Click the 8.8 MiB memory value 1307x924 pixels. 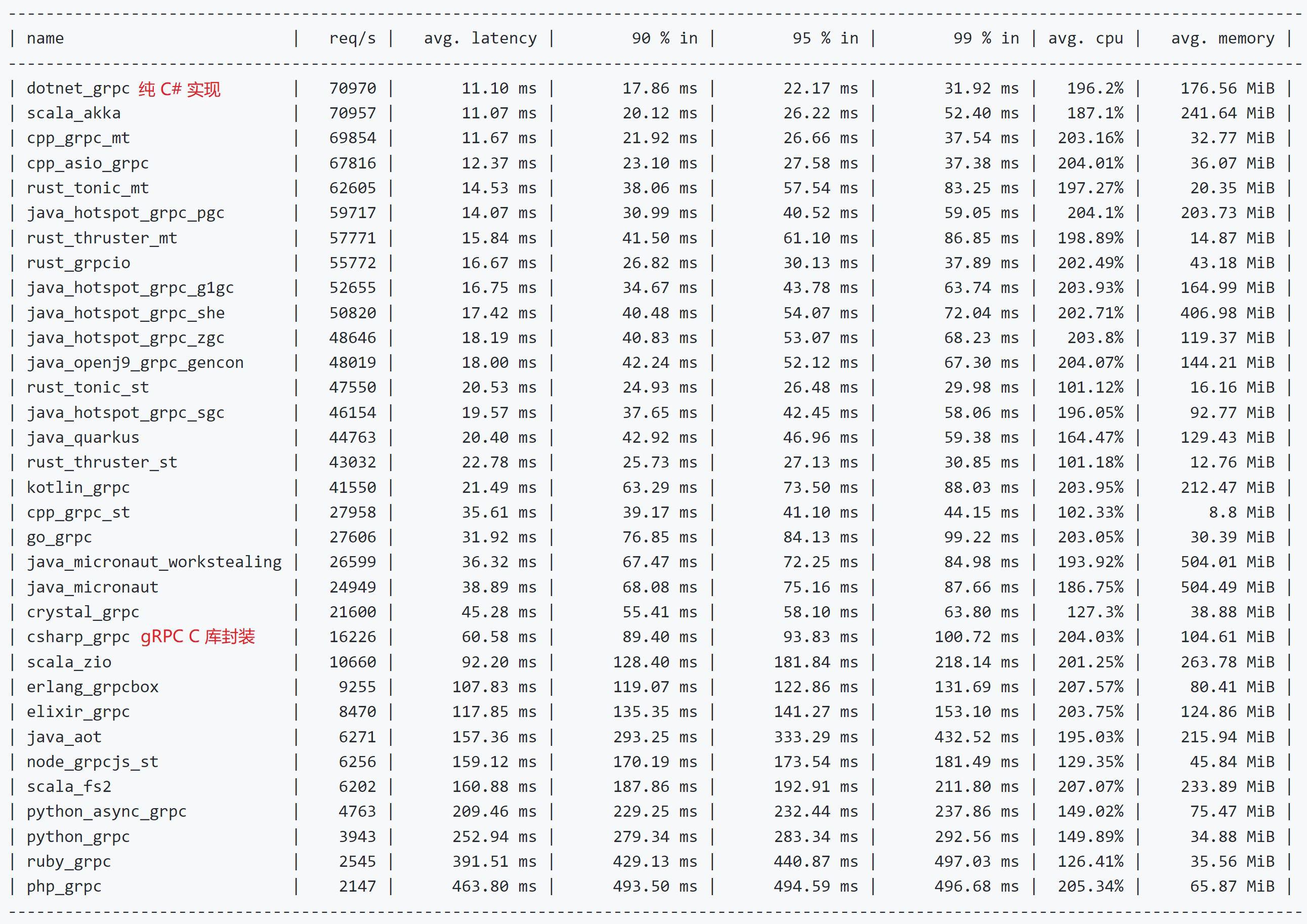coord(1241,513)
